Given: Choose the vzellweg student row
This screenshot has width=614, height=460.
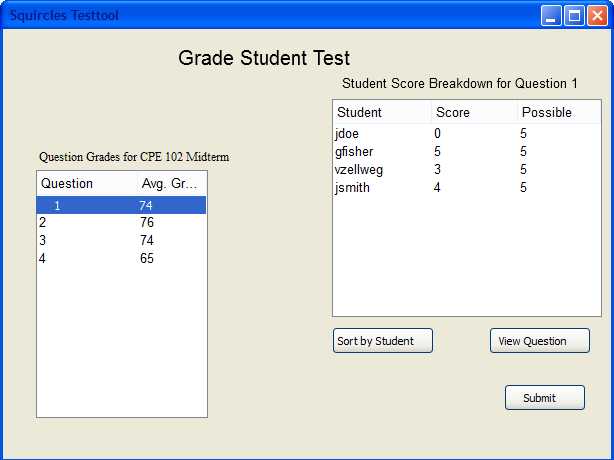Looking at the screenshot, I should pos(466,170).
